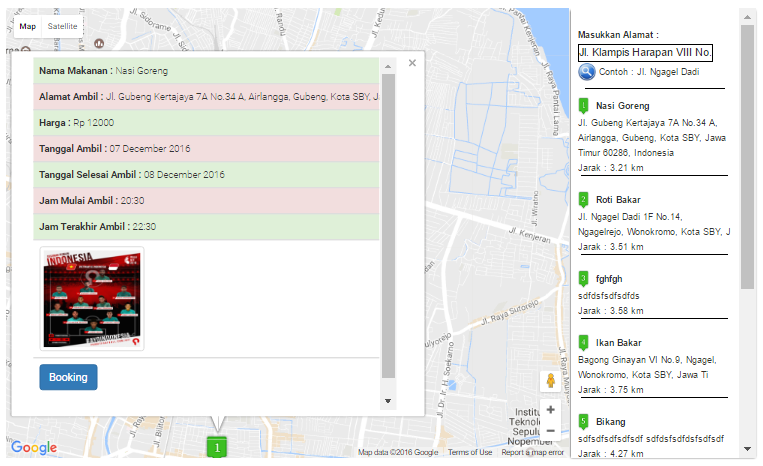The height and width of the screenshot is (466, 763).
Task: Click Jl. Raya Sutorejo map label
Action: [509, 312]
